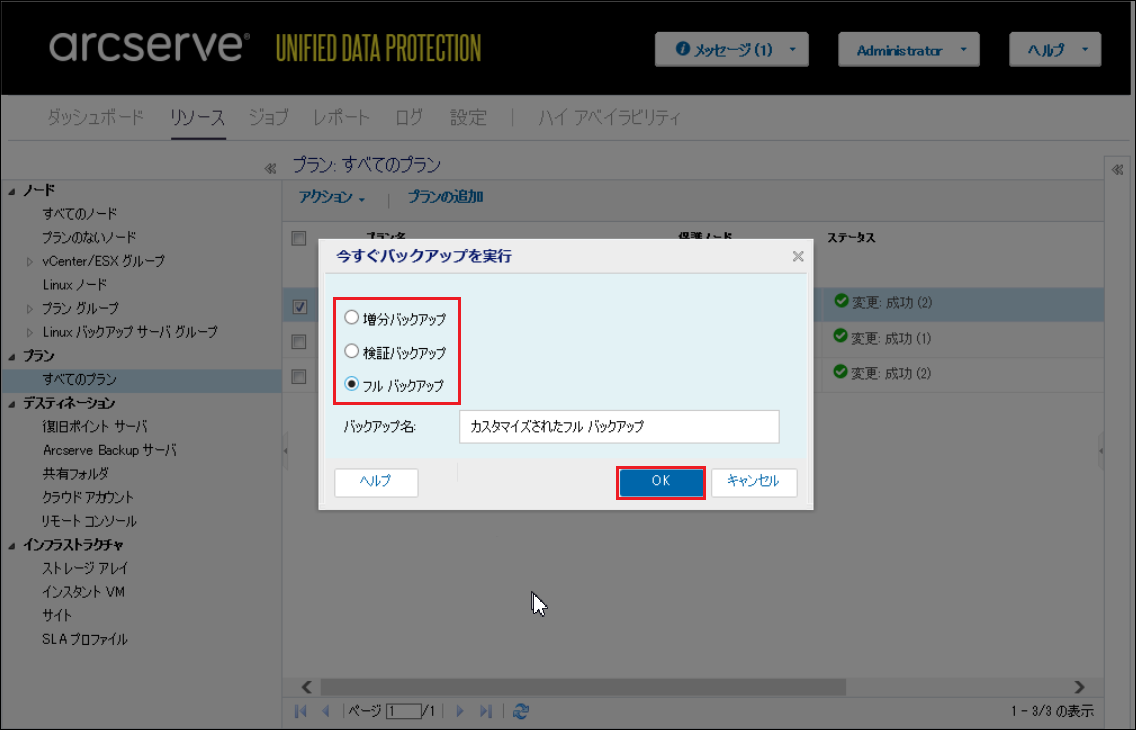Collapse the left navigation panel
1136x730 pixels.
tap(270, 168)
